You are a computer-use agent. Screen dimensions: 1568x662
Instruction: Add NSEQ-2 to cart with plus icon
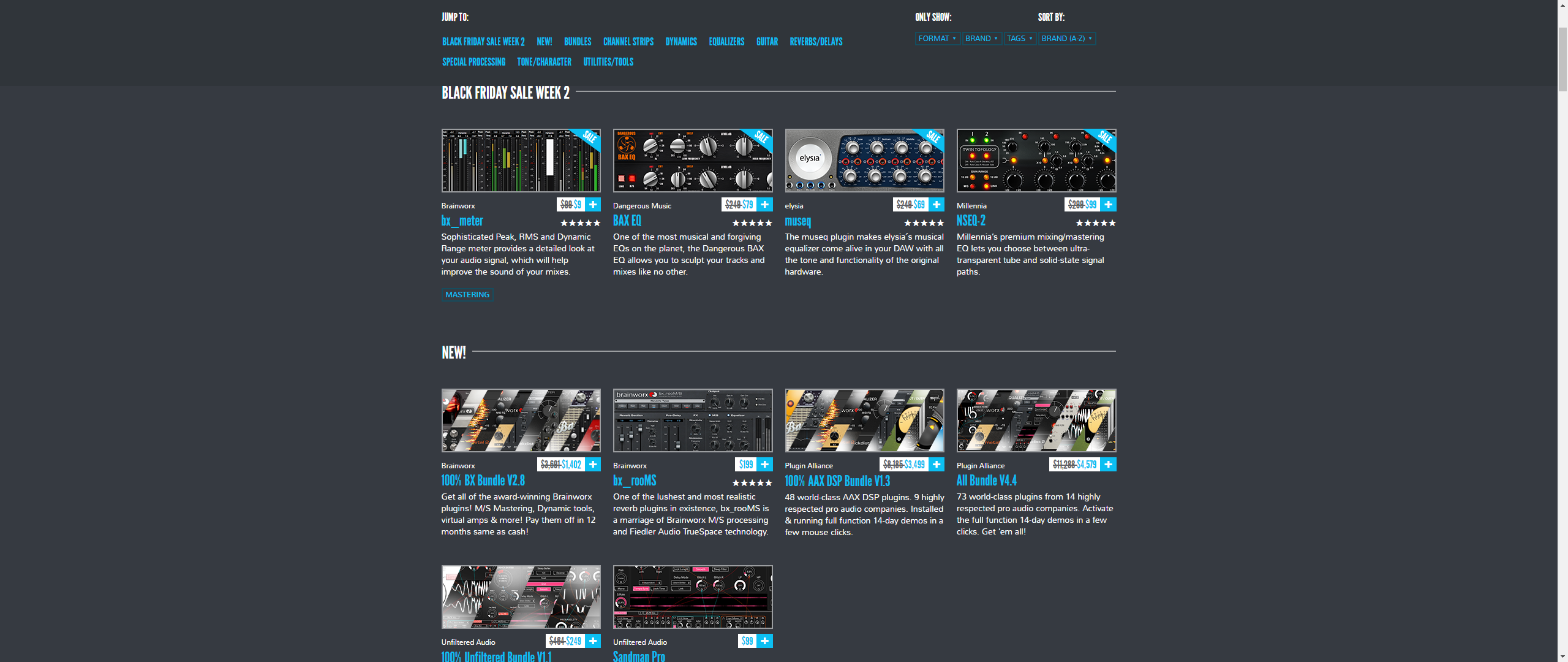click(1109, 204)
